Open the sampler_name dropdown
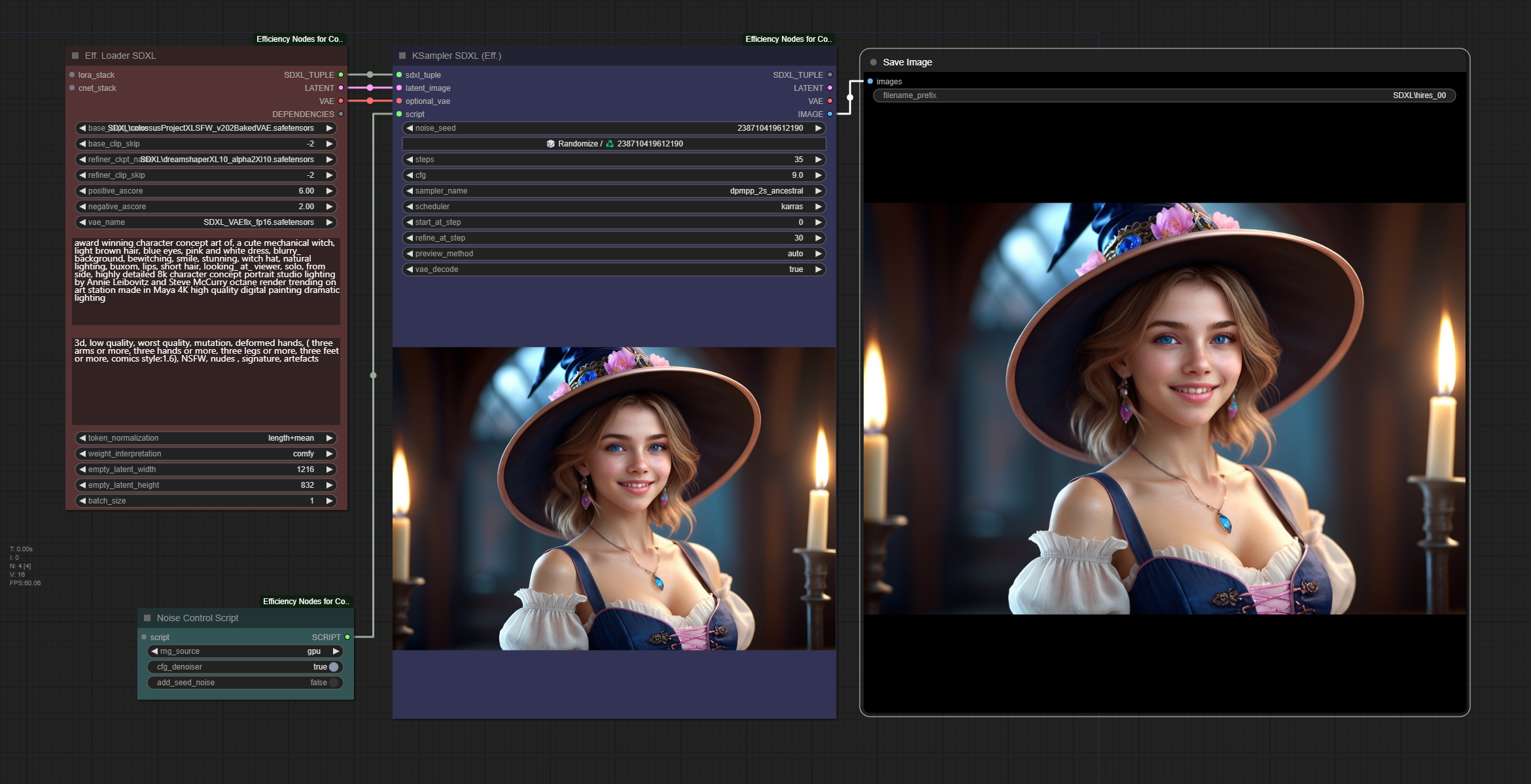Screen dimensions: 1531x784 [613, 191]
